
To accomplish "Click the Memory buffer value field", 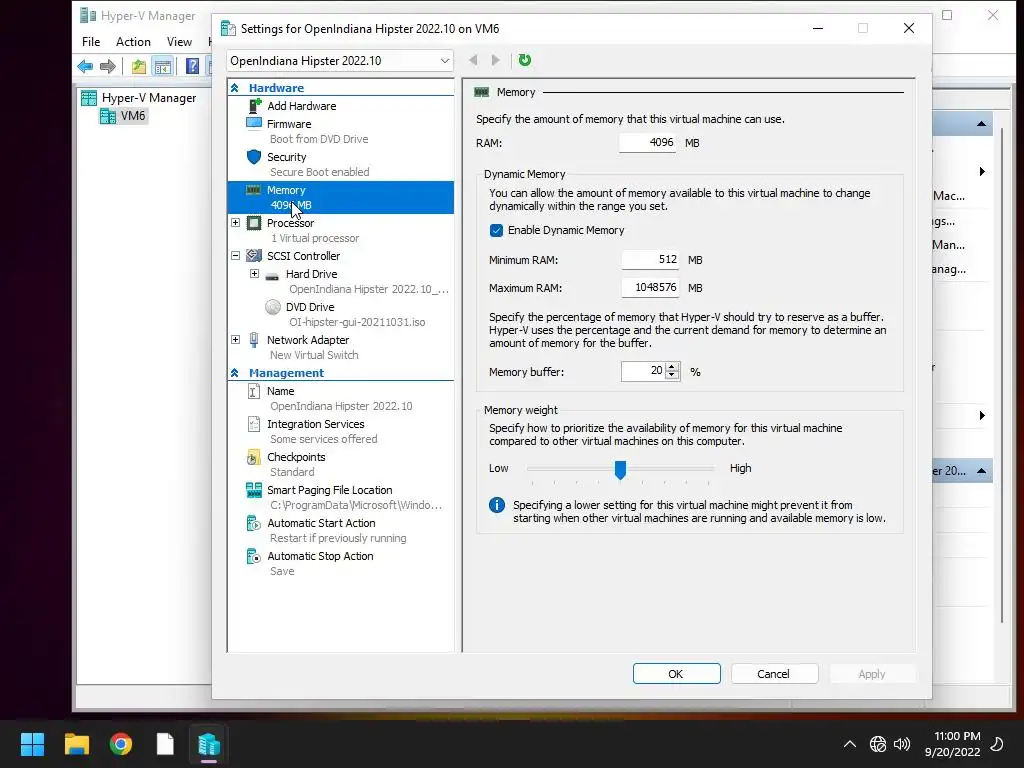I will point(643,372).
